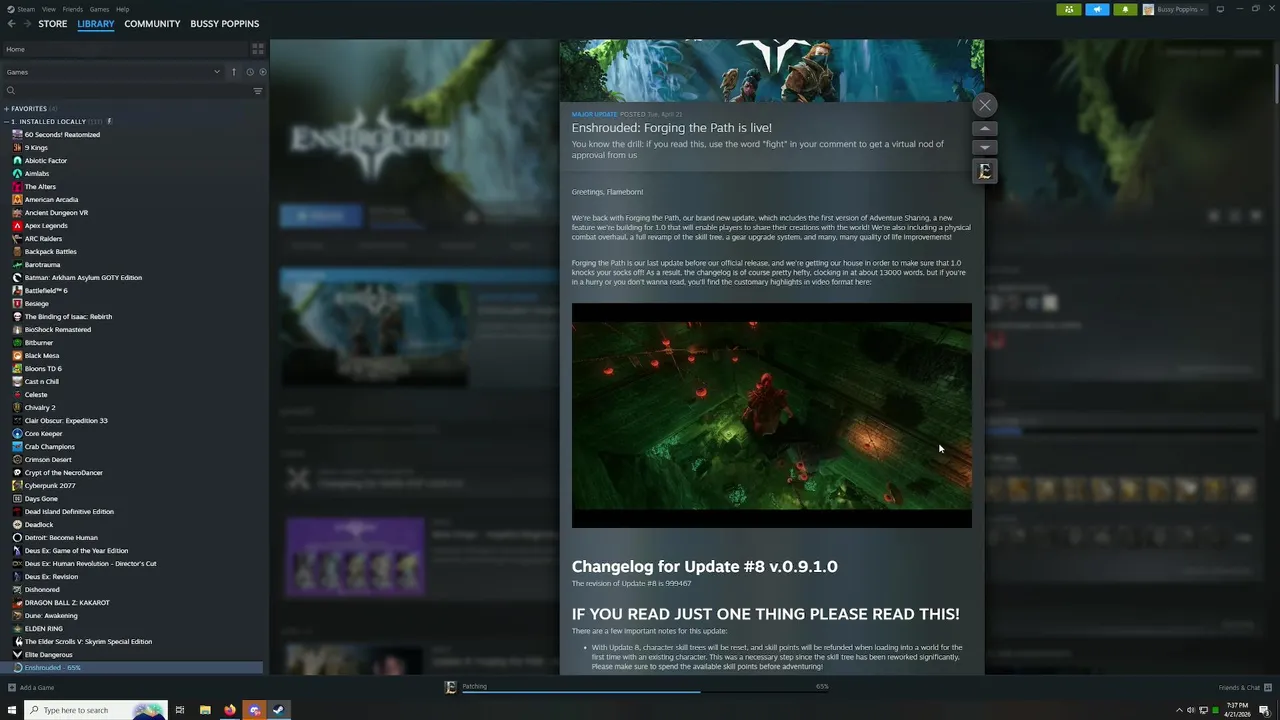This screenshot has height=720, width=1280.
Task: Select 9 Kings in the game list
Action: coord(36,148)
